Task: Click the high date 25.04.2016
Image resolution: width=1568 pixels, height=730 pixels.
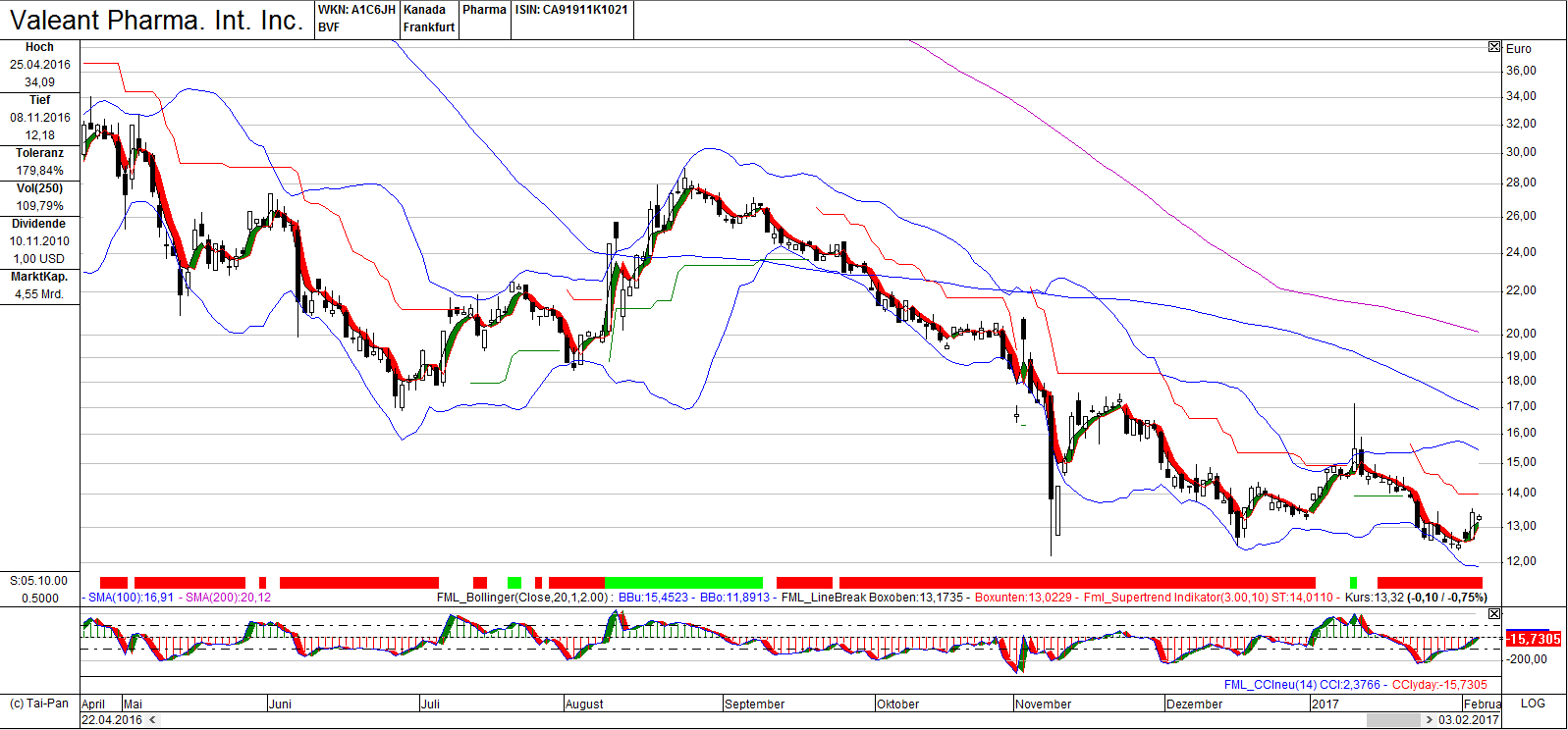Action: (40, 65)
